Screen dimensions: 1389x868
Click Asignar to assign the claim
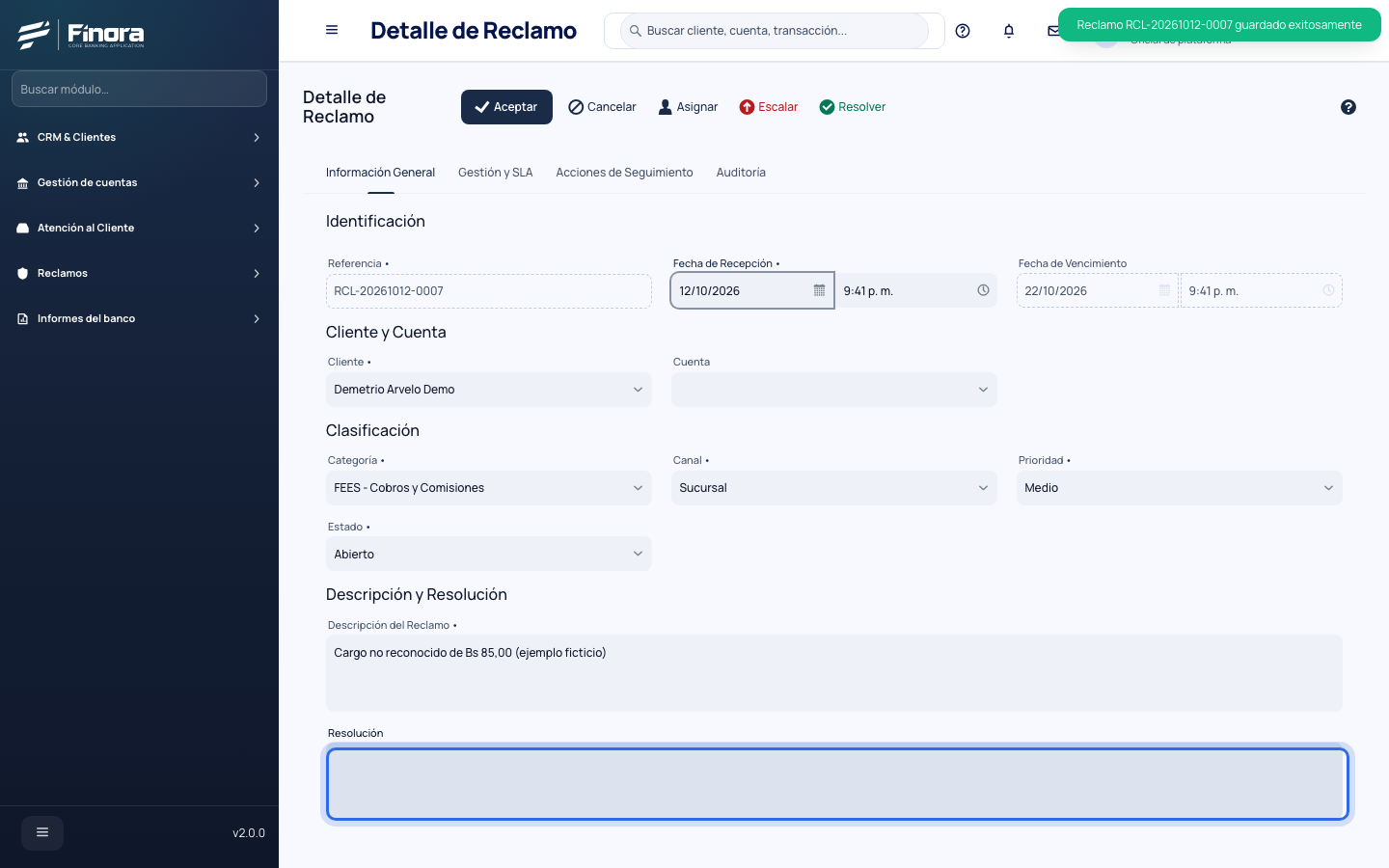coord(688,107)
